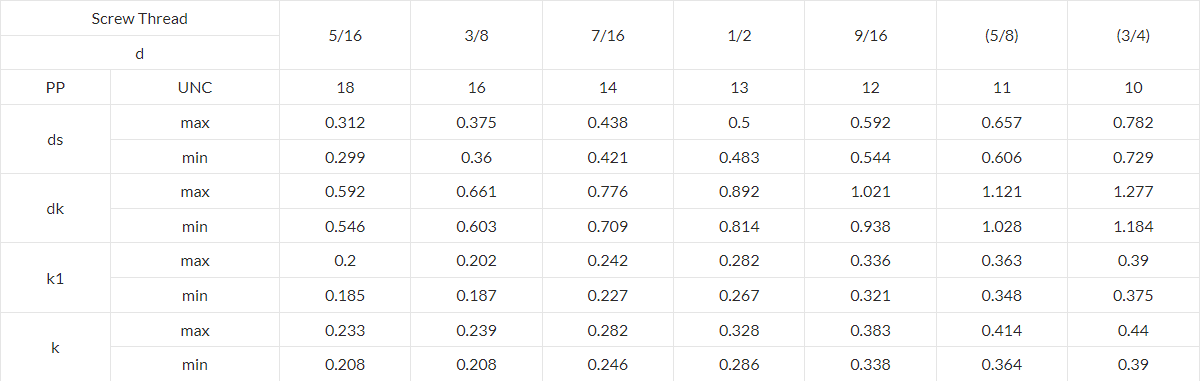Viewport: 1200px width, 381px height.
Task: Click the (3/4) column header
Action: coord(1133,35)
